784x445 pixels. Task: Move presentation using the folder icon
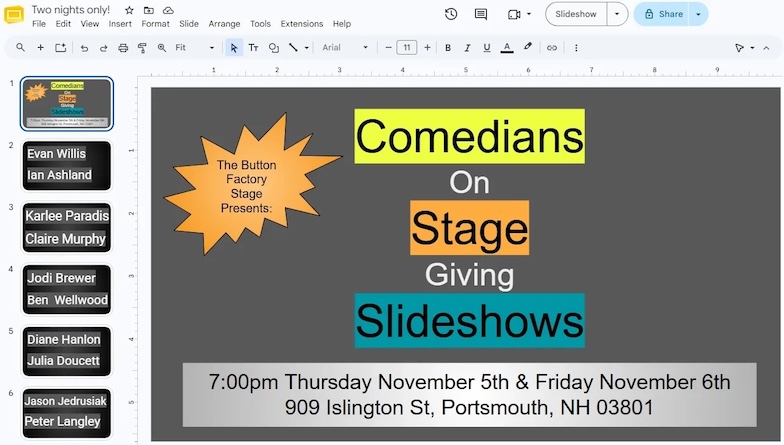point(148,10)
